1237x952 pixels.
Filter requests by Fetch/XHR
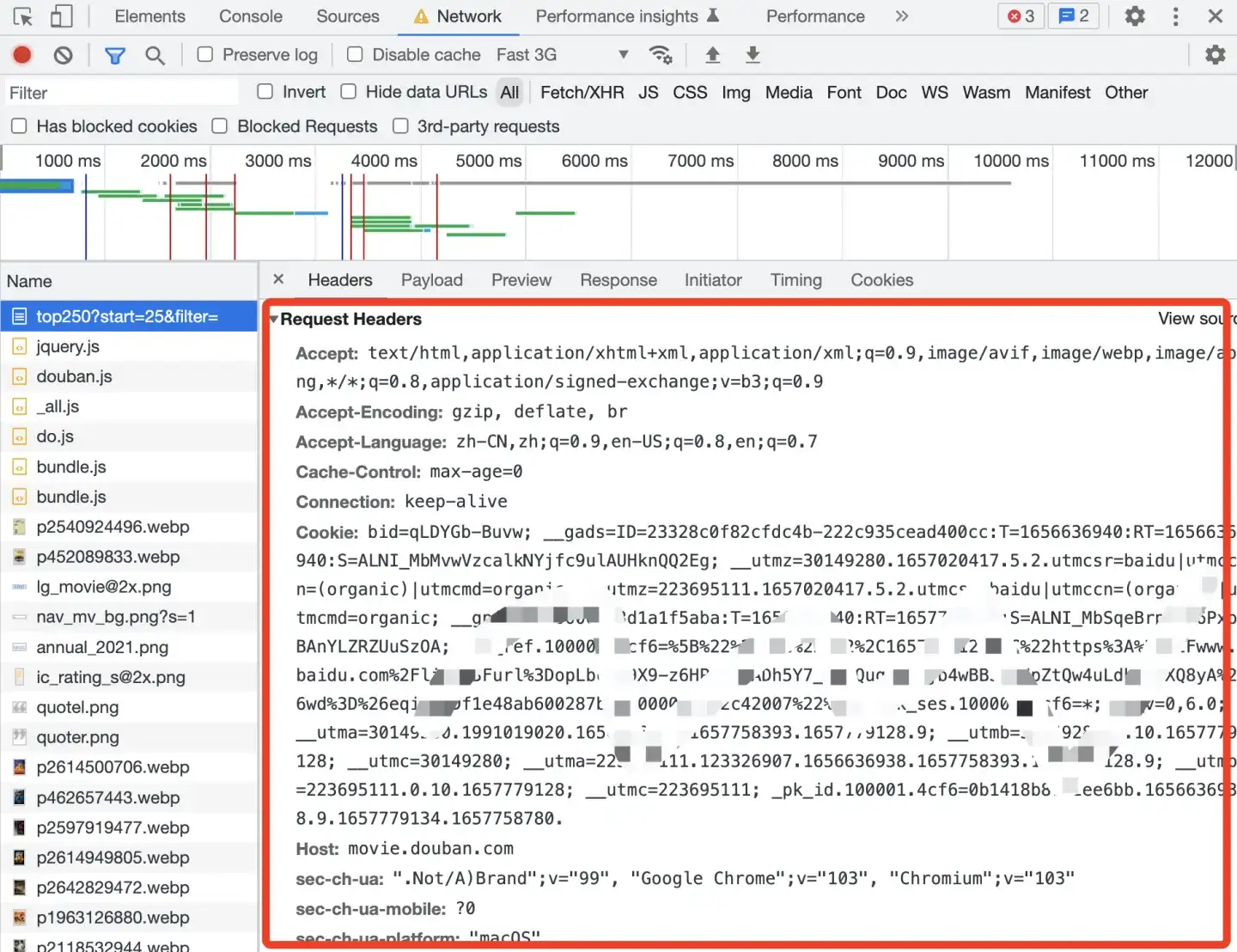582,92
